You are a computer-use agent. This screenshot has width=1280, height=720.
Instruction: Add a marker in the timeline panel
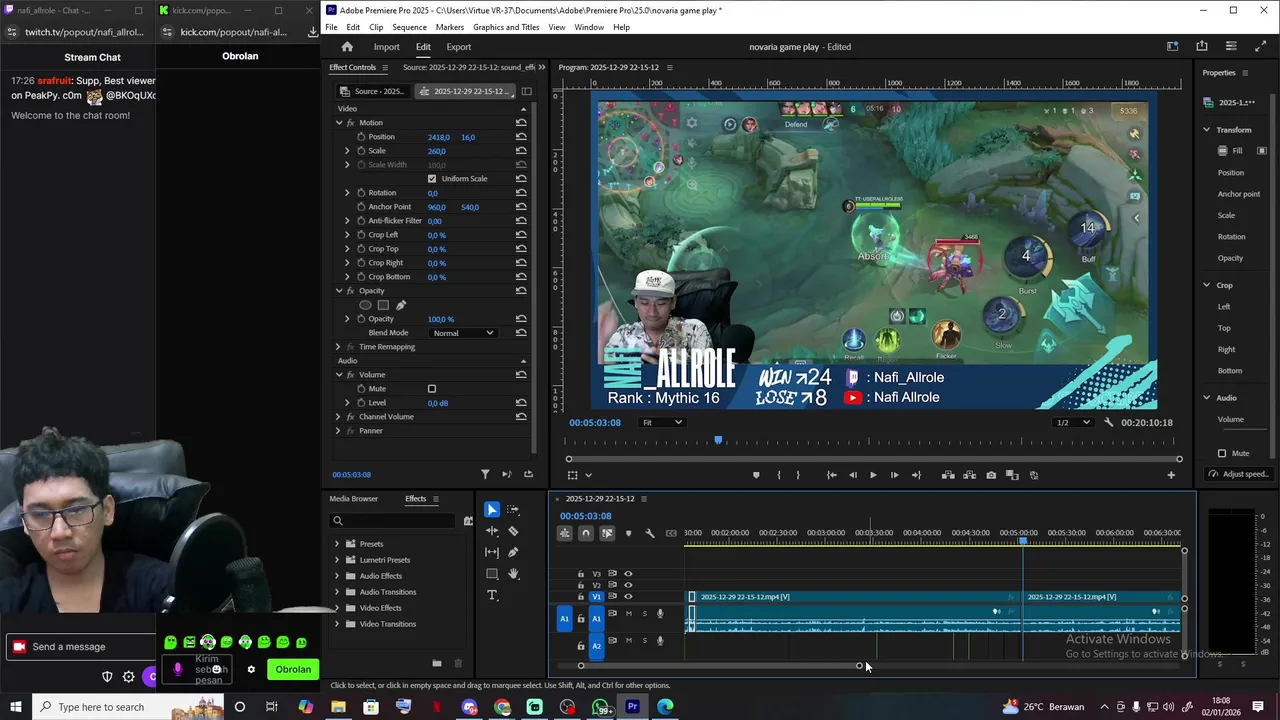[628, 533]
